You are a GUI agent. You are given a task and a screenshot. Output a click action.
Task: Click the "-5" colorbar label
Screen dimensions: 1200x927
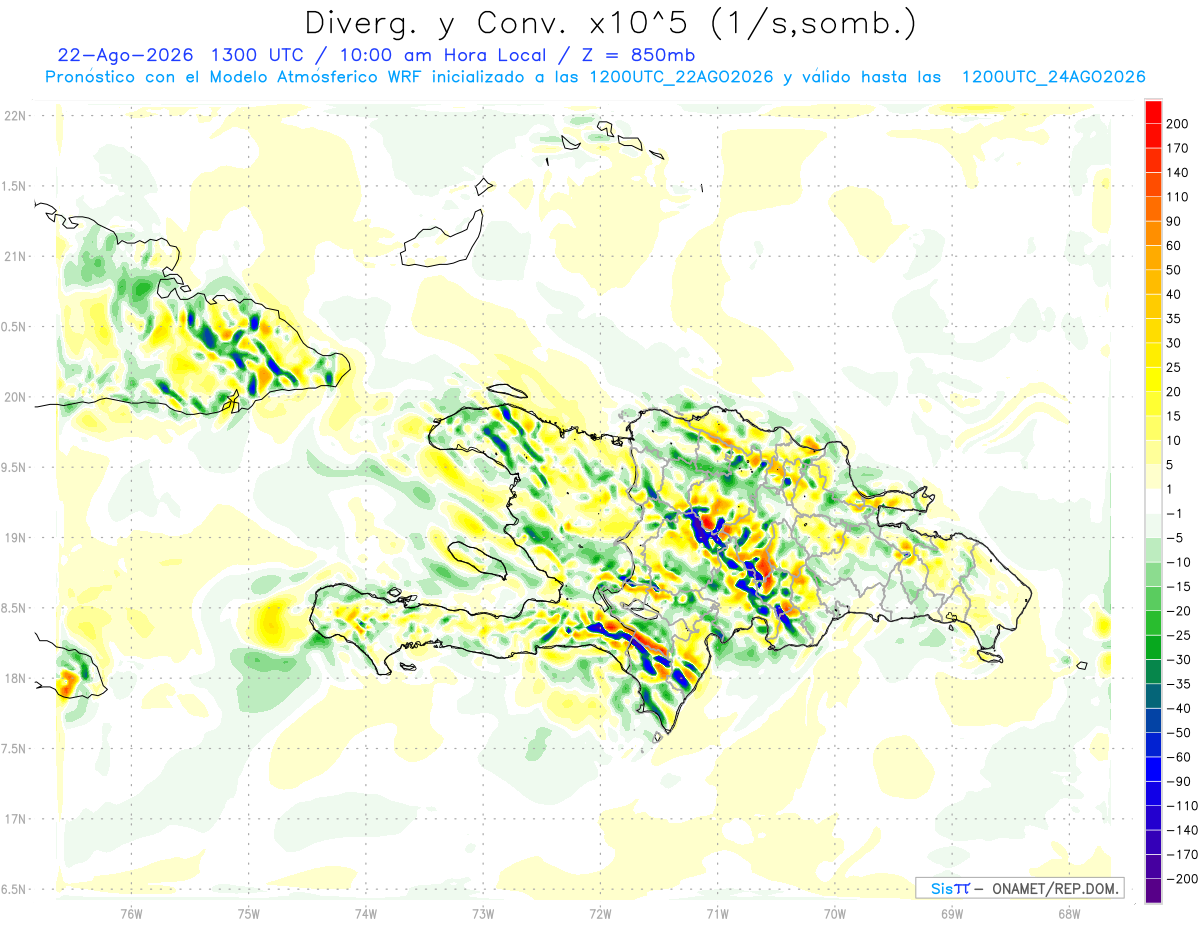(1174, 538)
